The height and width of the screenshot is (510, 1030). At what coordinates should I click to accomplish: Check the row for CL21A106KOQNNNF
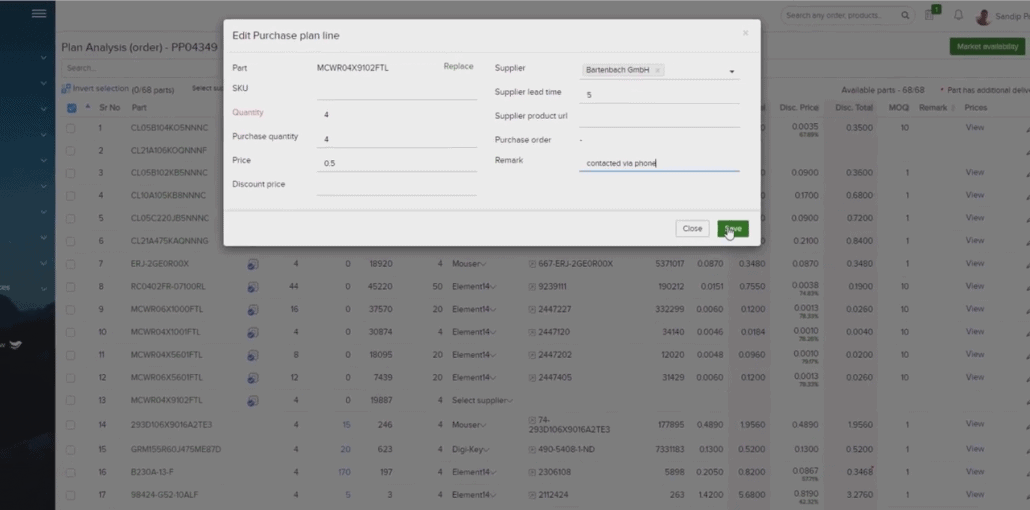click(x=70, y=151)
